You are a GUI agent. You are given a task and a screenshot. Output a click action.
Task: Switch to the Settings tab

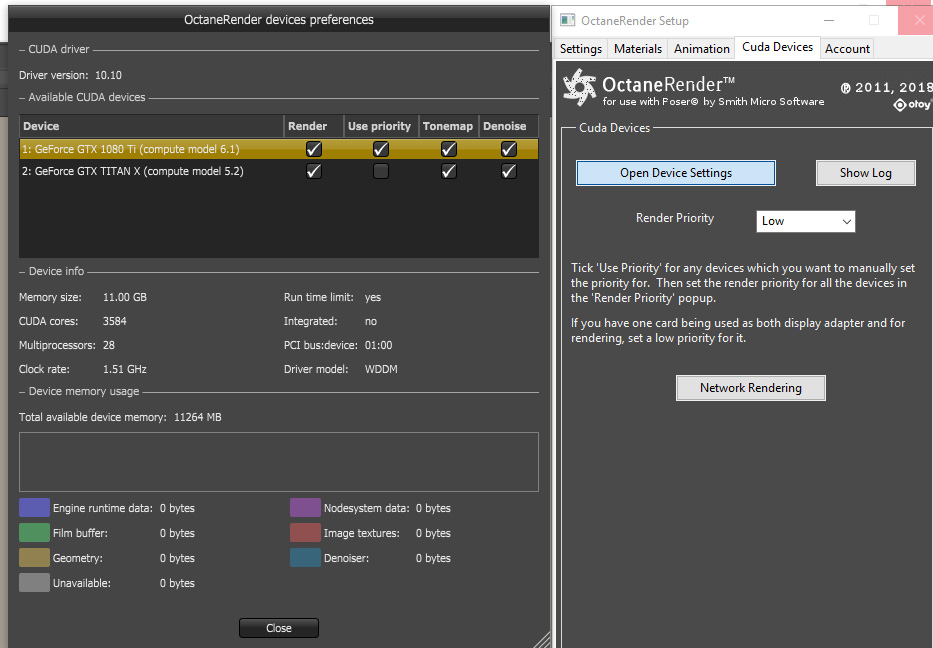[581, 49]
